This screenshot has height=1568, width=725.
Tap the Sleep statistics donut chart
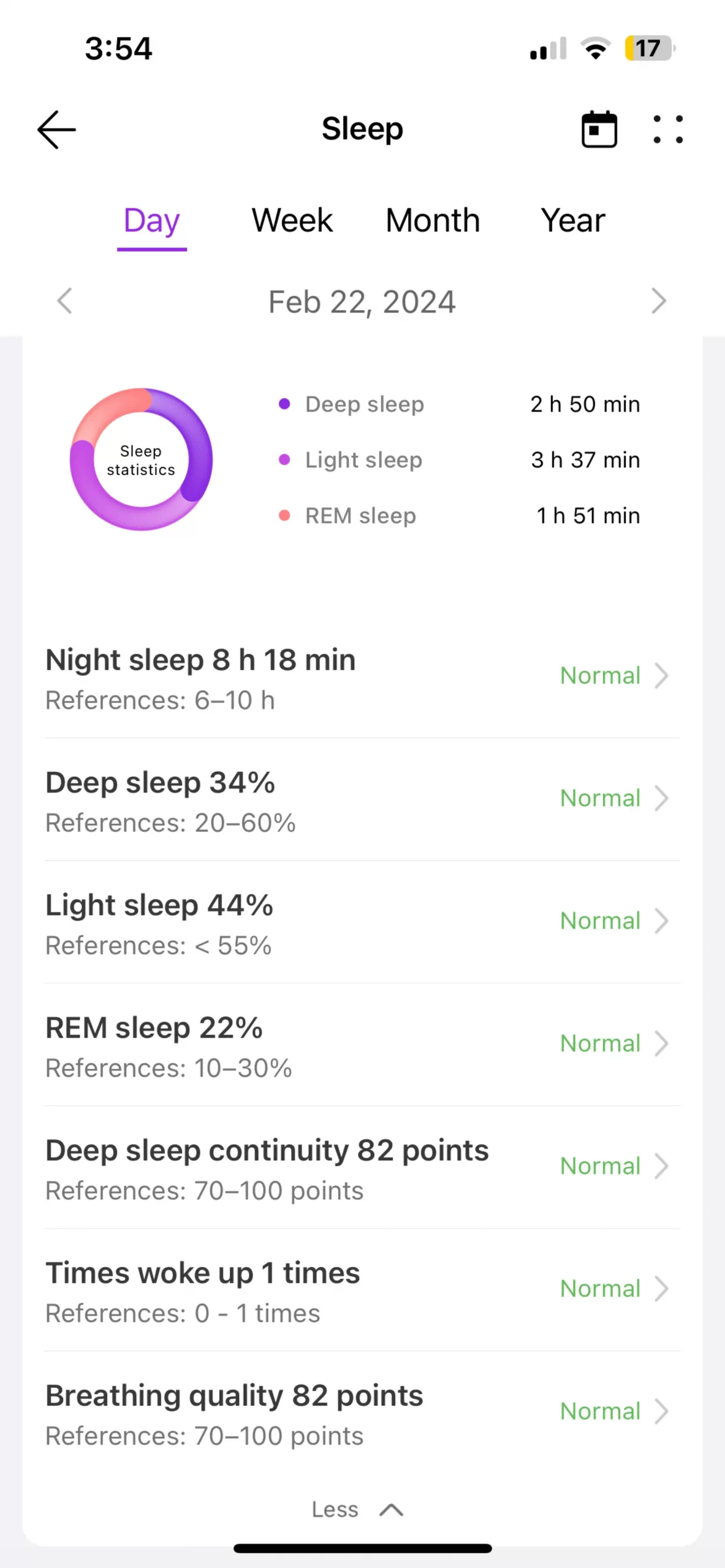tap(141, 459)
